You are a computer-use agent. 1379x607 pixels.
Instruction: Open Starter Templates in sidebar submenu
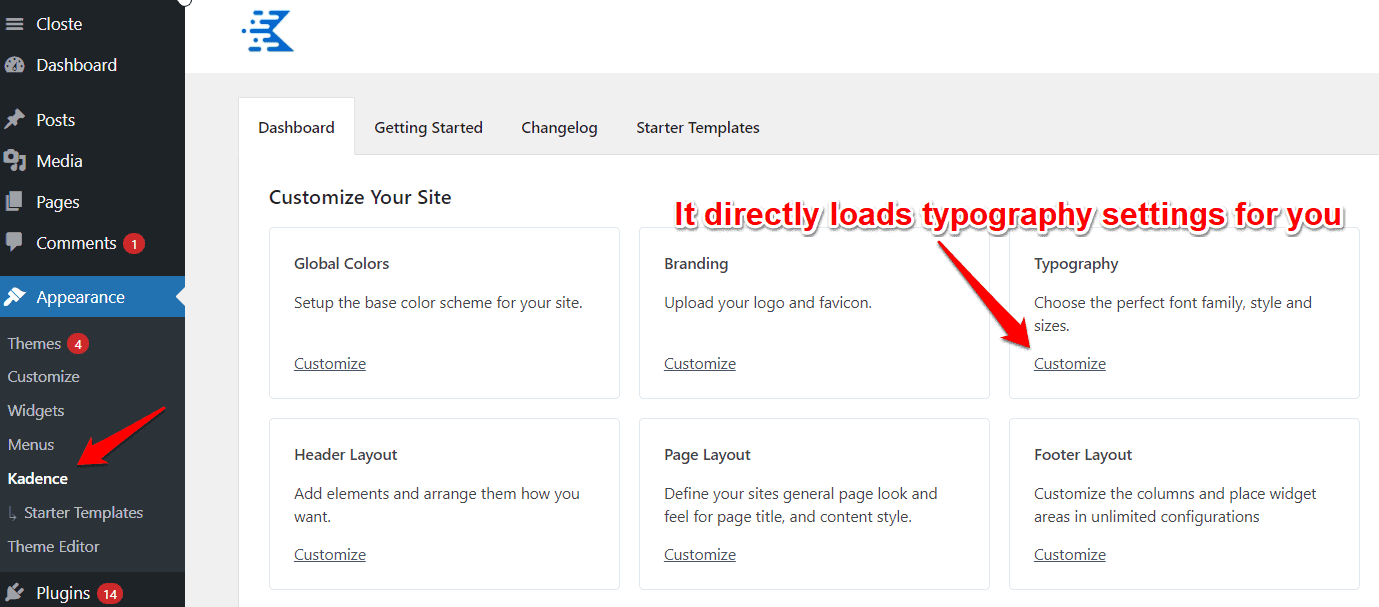tap(84, 513)
